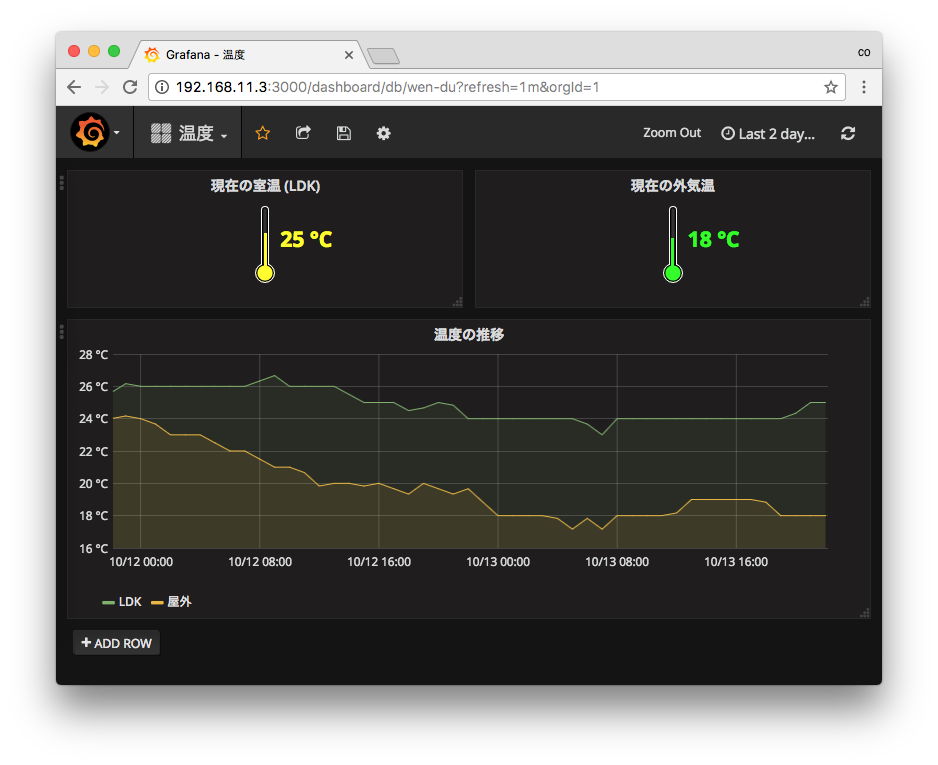Open dashboard settings gear icon
The image size is (938, 765).
coord(383,133)
